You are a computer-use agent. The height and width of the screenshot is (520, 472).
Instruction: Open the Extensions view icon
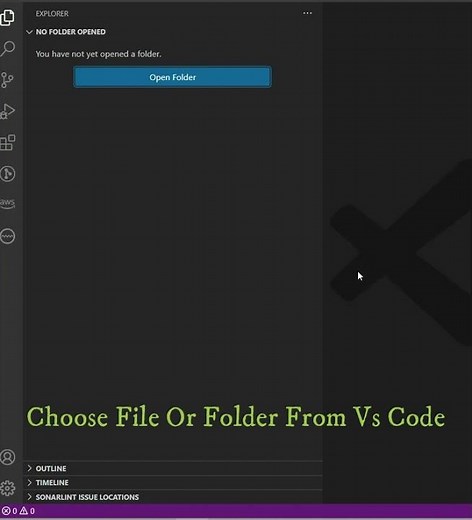tap(7, 143)
